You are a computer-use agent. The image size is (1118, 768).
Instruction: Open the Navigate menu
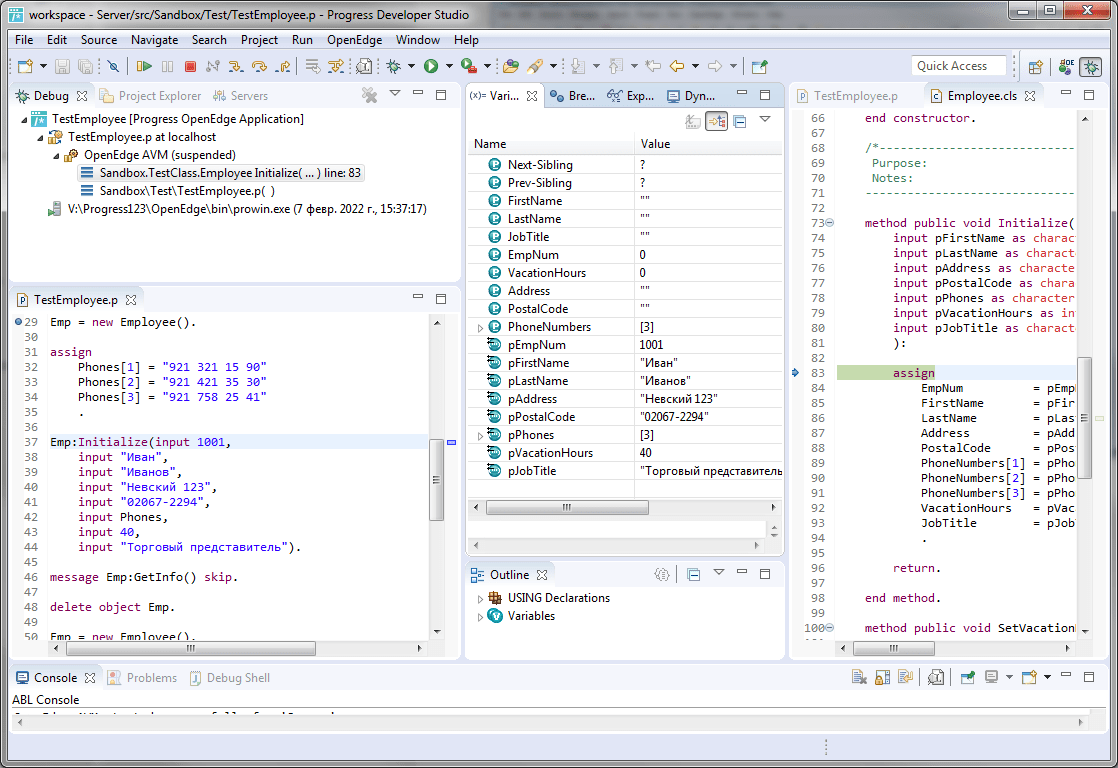click(155, 40)
